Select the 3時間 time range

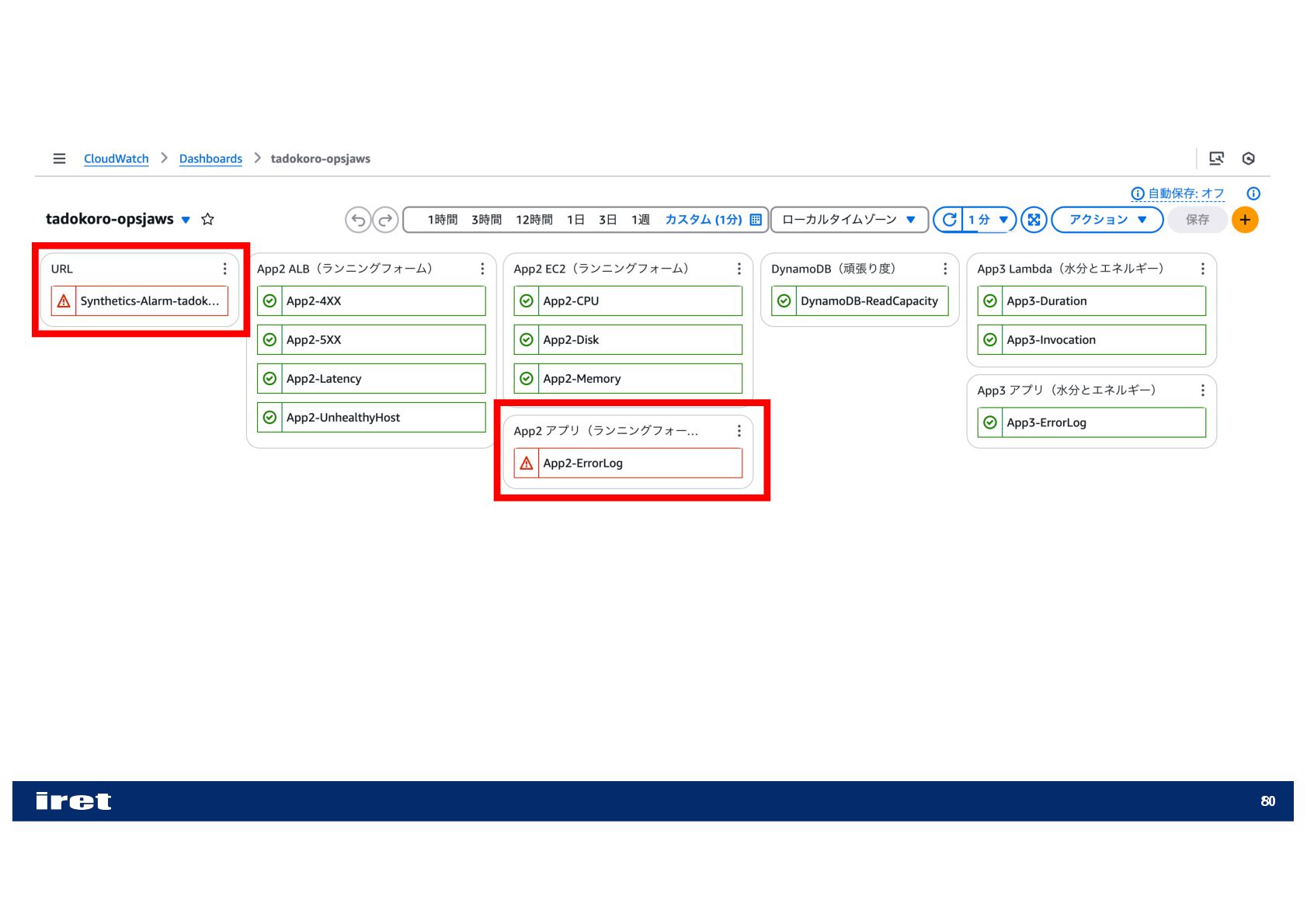[487, 220]
